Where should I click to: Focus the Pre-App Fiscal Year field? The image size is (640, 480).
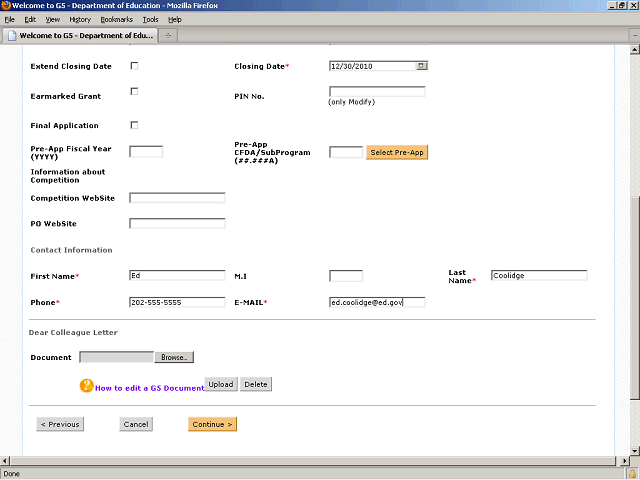coord(146,151)
